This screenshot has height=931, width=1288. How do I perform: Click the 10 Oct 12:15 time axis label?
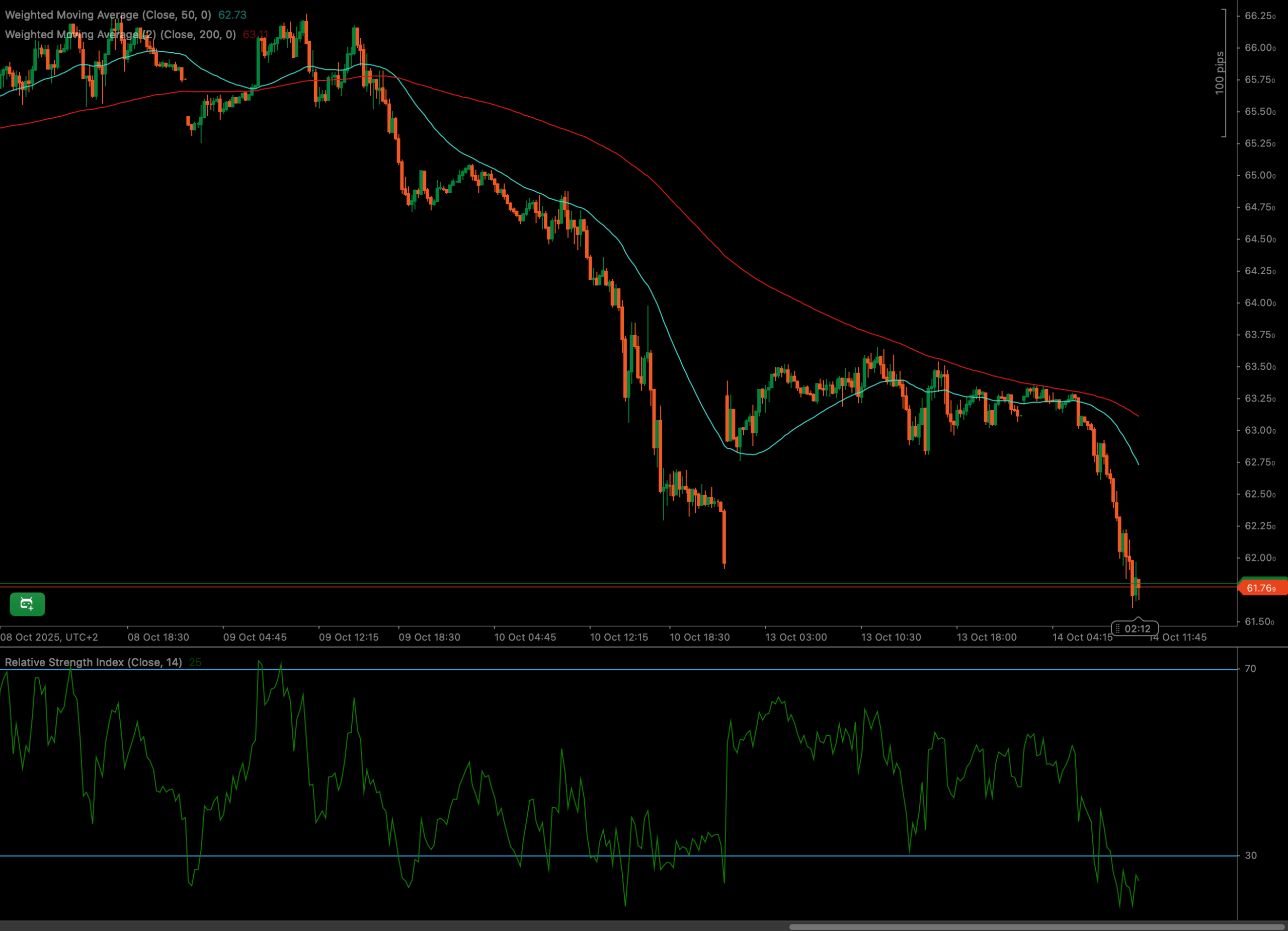click(618, 637)
